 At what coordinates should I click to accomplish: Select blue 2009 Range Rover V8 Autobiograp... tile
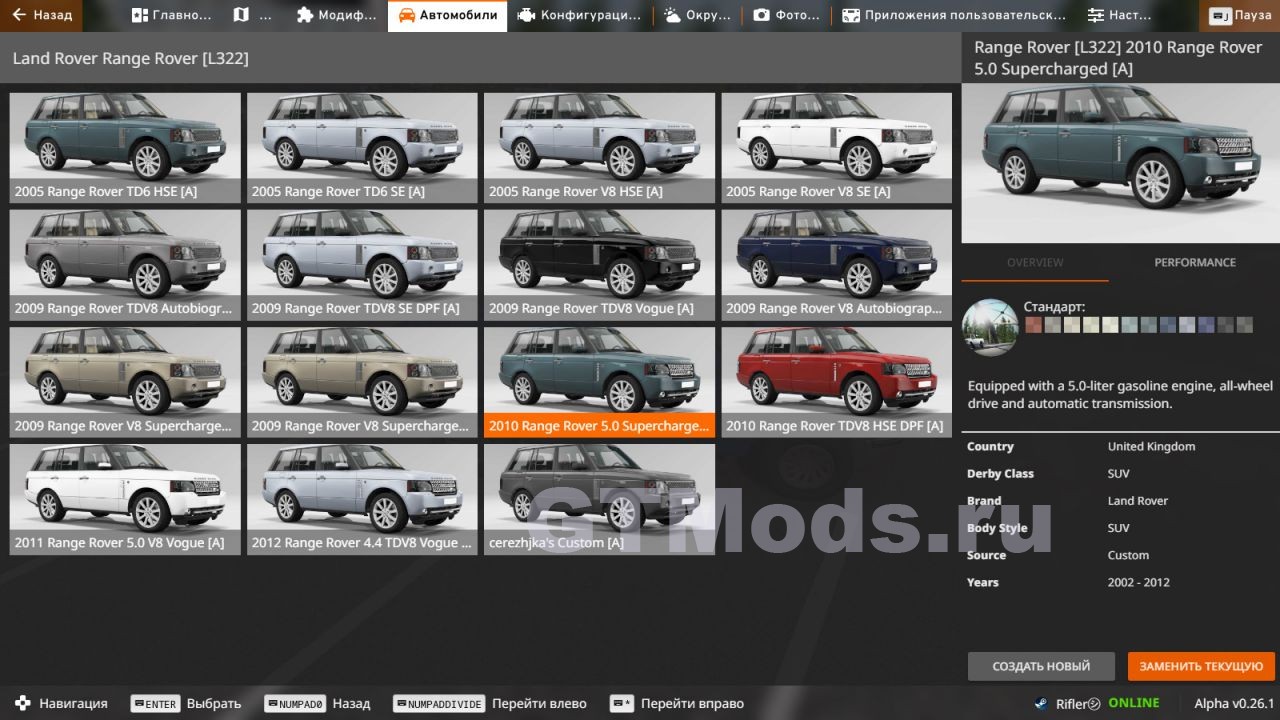pos(836,264)
